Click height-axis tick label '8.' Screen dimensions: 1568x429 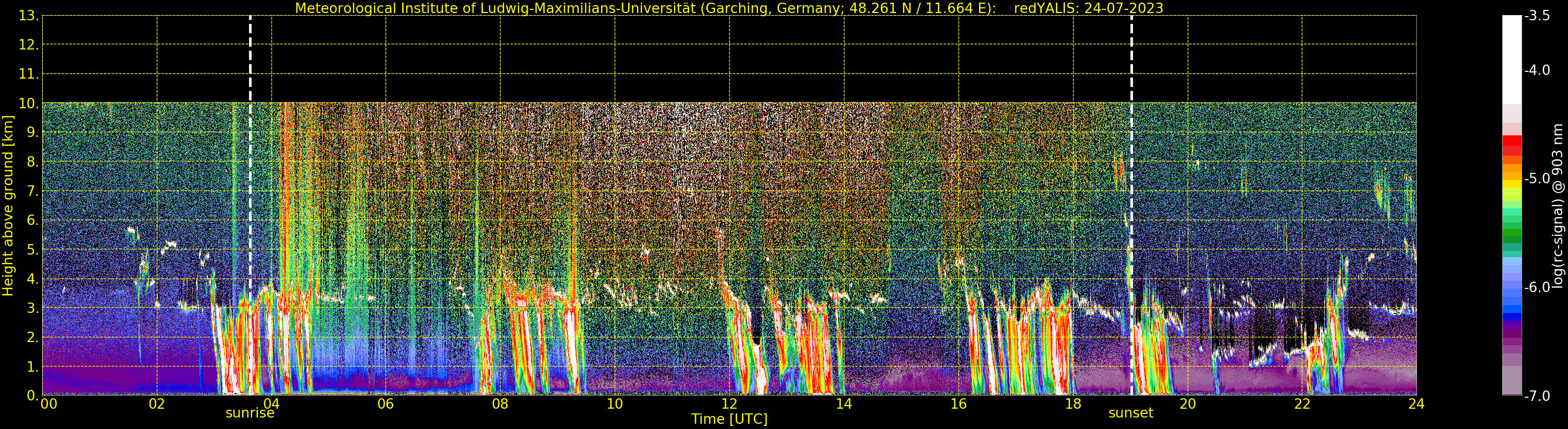(33, 162)
